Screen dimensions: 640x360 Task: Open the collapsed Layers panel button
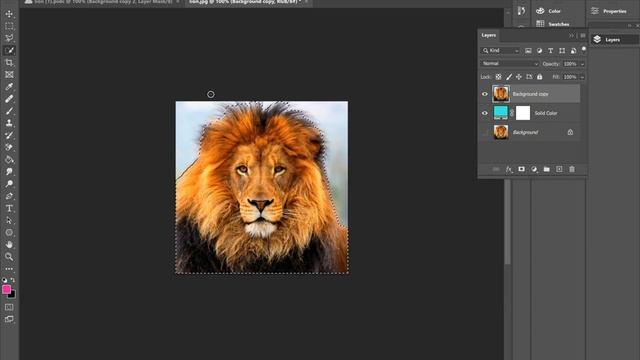(613, 40)
